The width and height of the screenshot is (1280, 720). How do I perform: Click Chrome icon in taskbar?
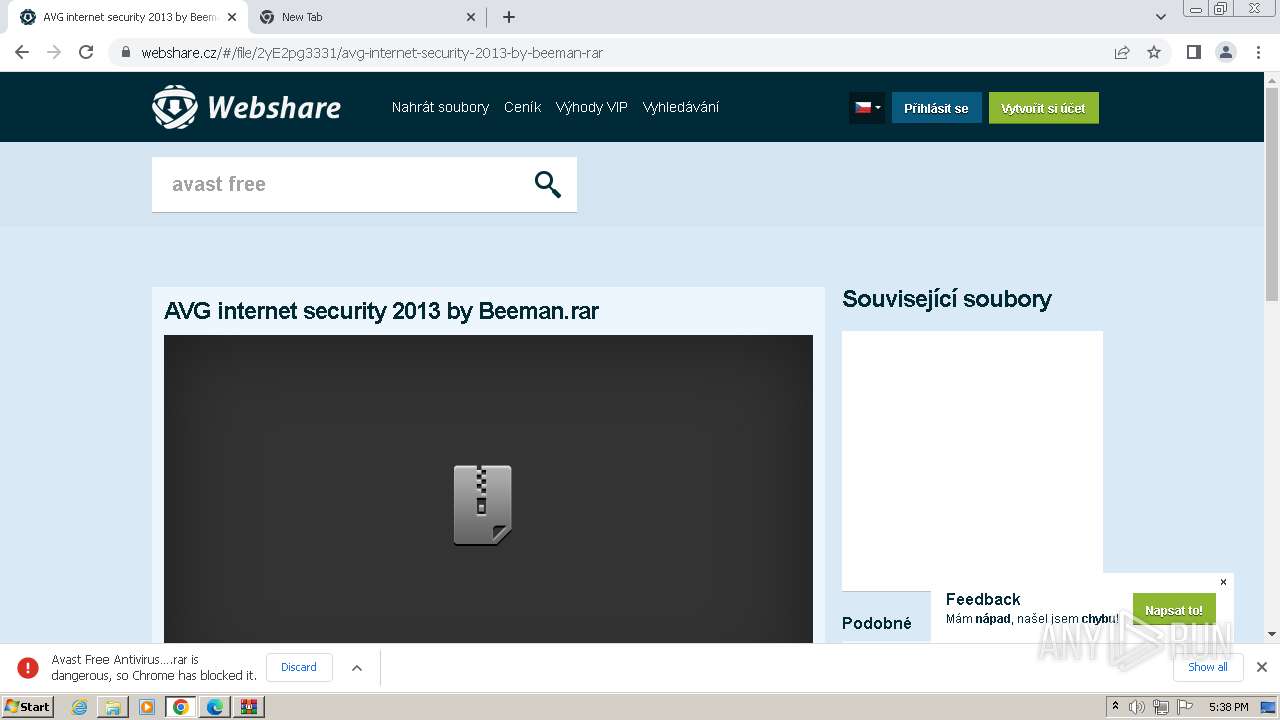[181, 707]
